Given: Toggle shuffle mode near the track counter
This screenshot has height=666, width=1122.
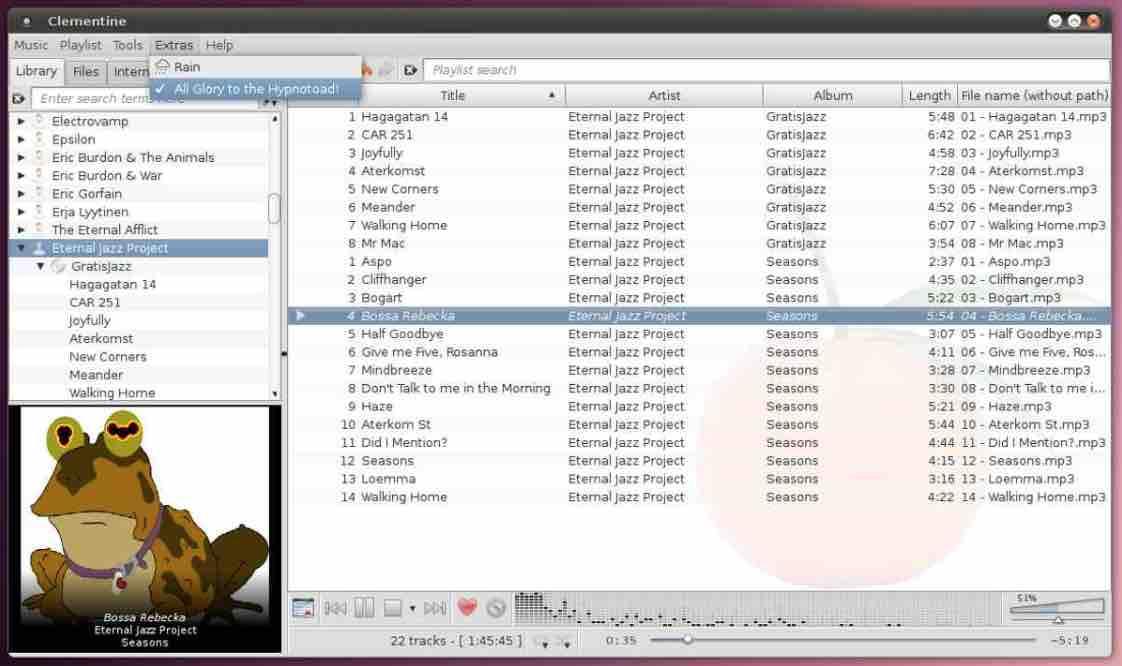Looking at the screenshot, I should click(545, 641).
